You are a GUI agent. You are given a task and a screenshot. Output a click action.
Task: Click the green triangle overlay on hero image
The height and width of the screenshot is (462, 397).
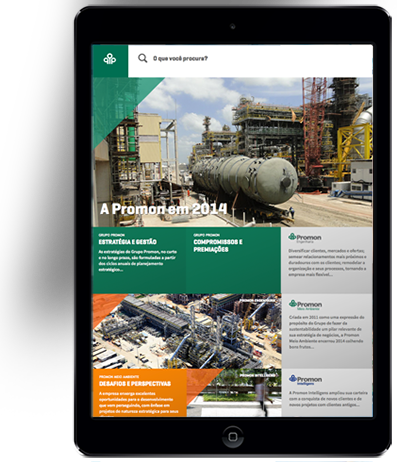(x=117, y=100)
